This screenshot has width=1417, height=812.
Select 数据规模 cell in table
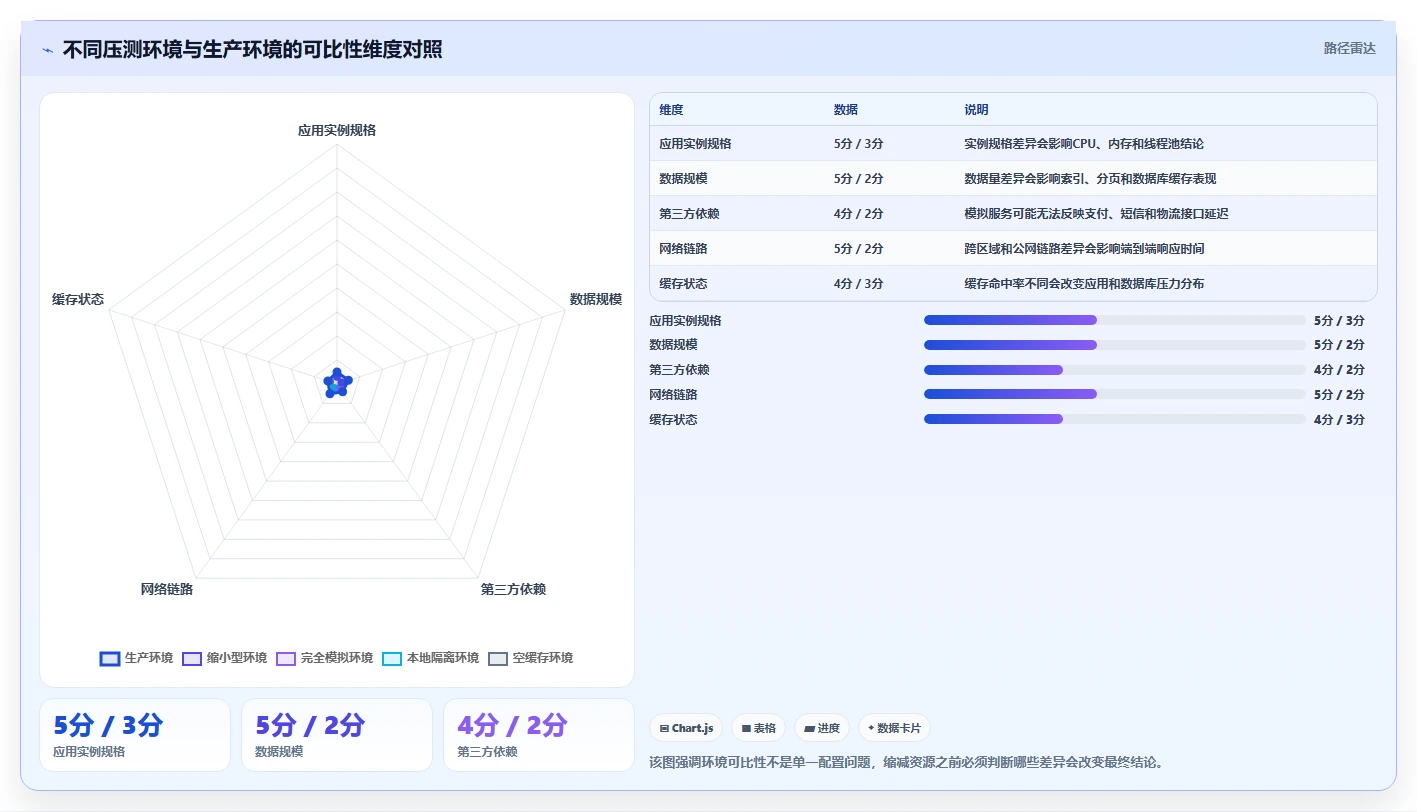(683, 179)
